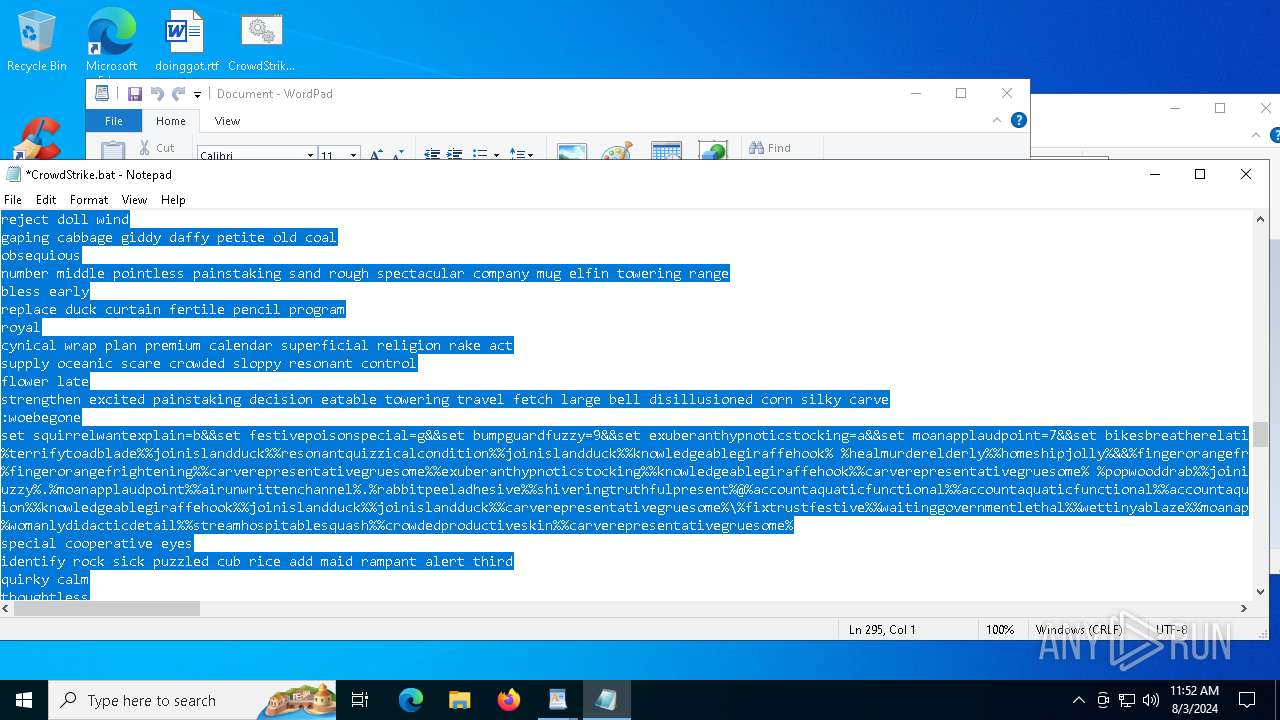Open the WordPad File tab
1280x720 pixels.
pos(114,121)
